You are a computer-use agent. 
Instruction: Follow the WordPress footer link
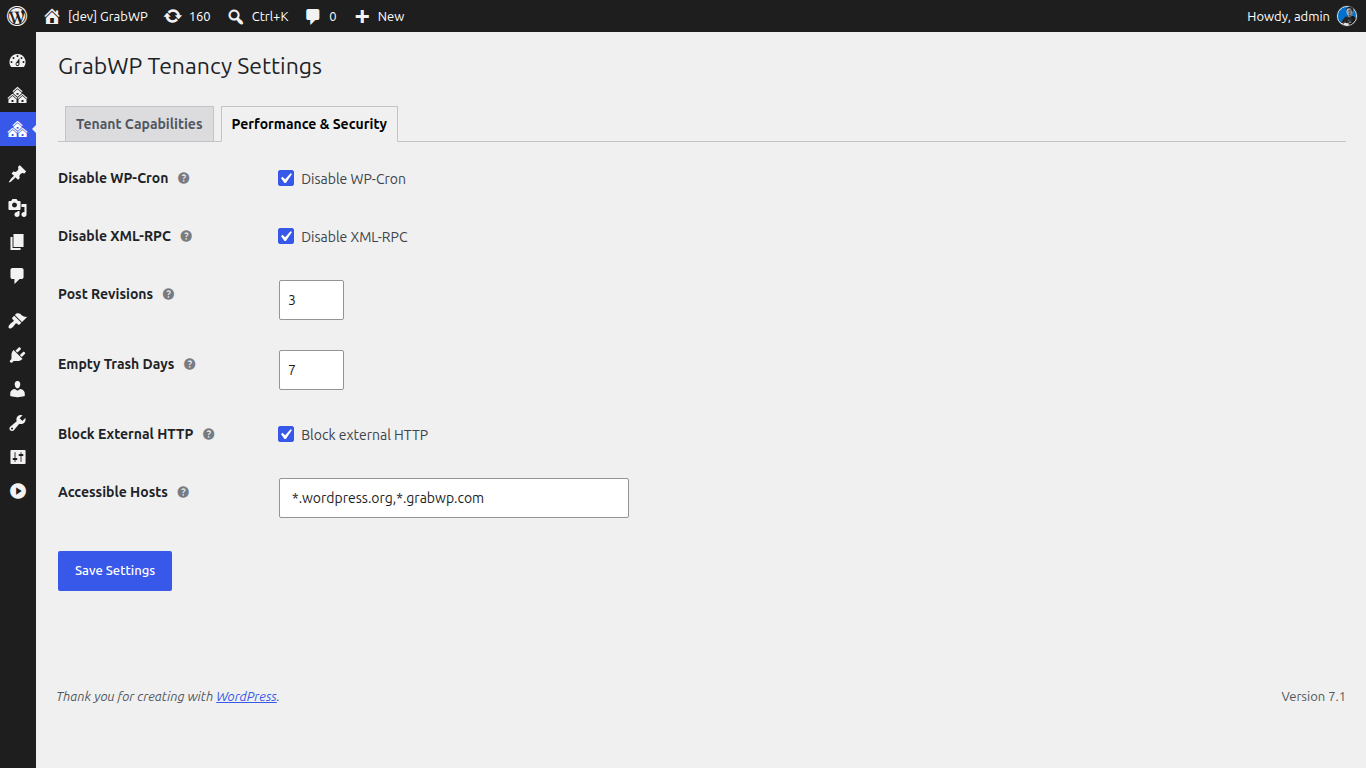[x=246, y=696]
